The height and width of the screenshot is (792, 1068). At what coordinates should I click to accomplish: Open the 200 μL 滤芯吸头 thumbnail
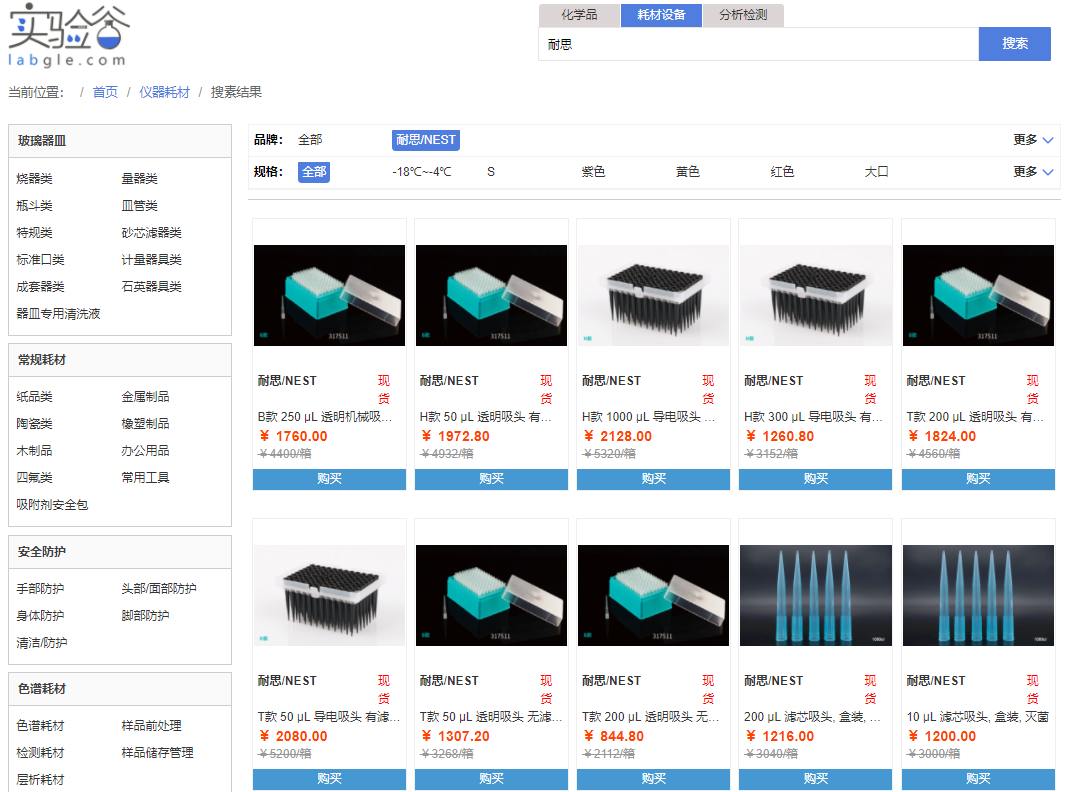[x=816, y=595]
